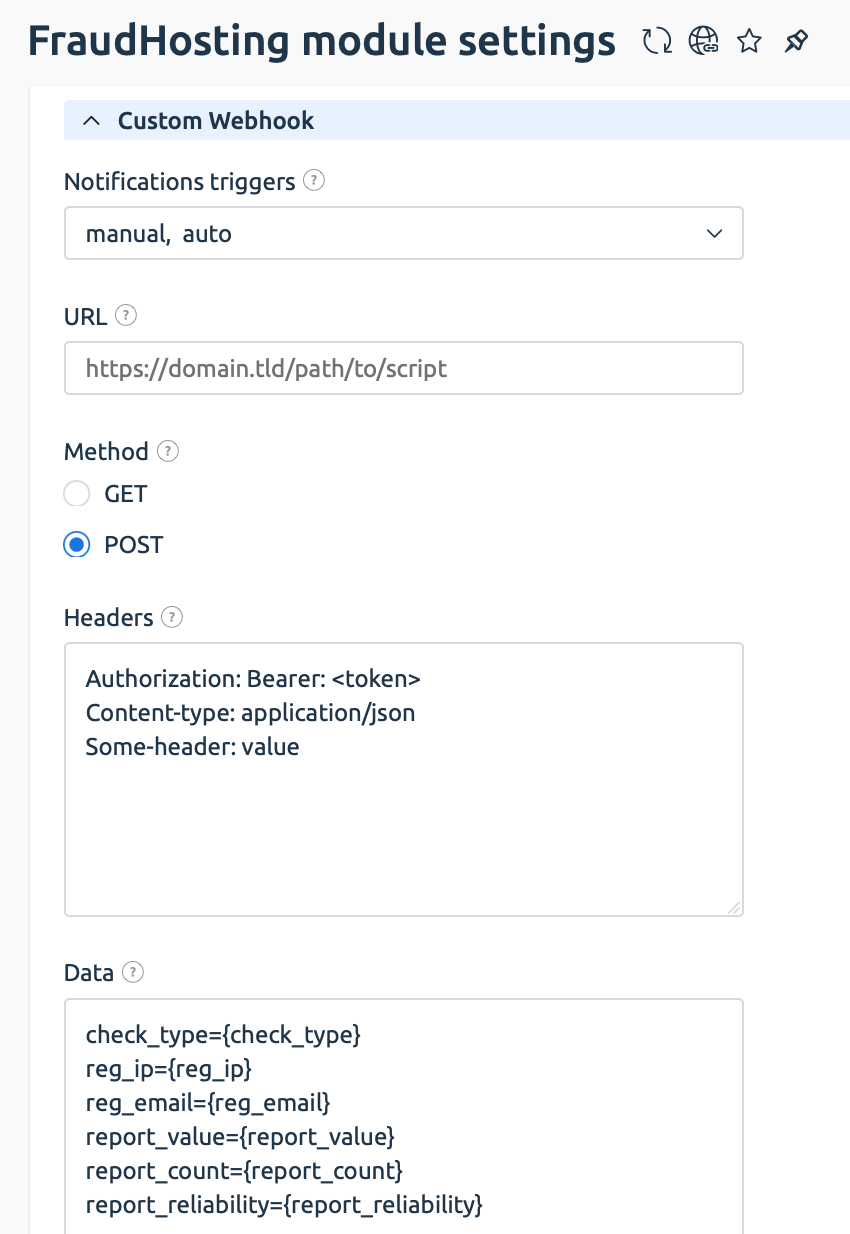Pin the module settings page

point(795,42)
